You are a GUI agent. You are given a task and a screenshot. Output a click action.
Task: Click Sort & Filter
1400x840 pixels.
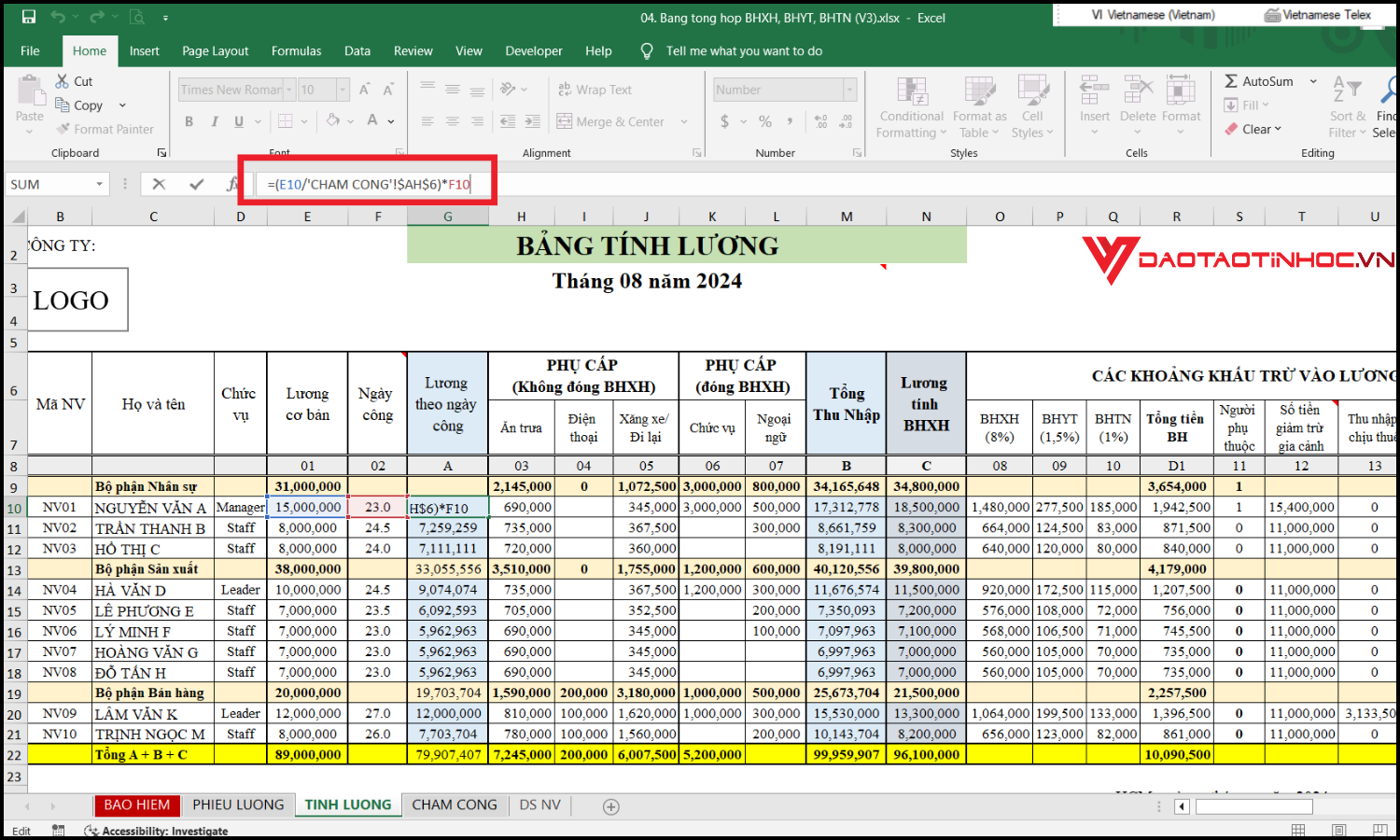1348,107
